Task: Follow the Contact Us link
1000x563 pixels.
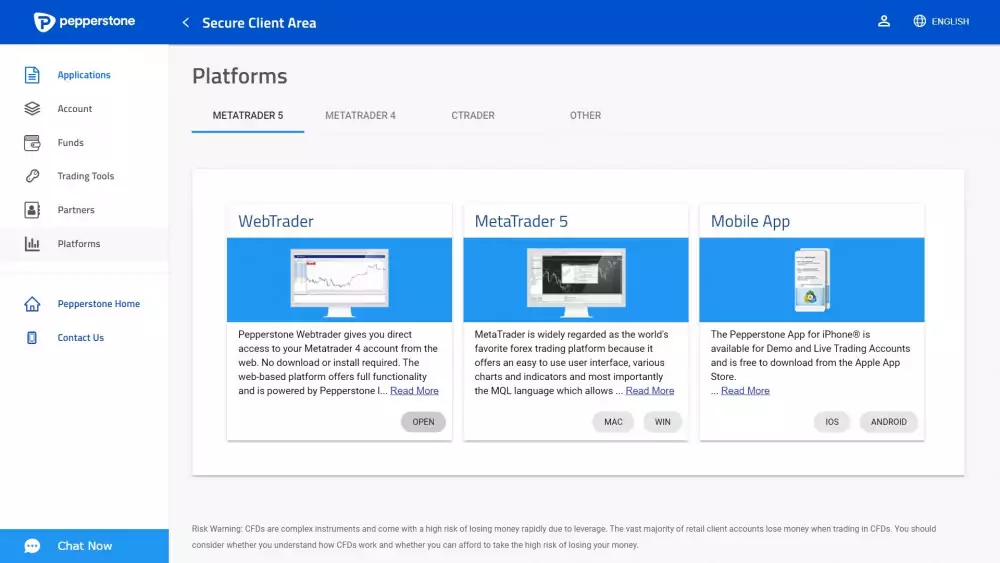Action: (80, 337)
